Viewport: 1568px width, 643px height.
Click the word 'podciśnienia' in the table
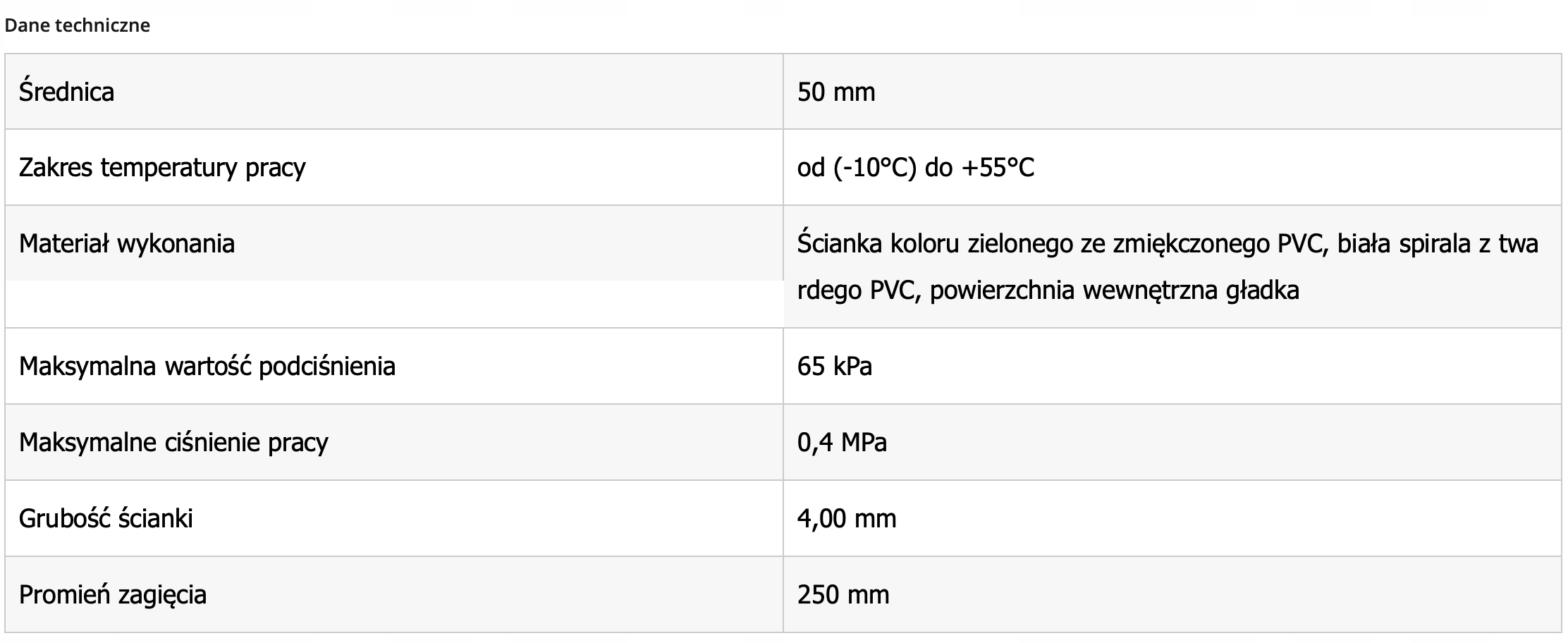(327, 366)
